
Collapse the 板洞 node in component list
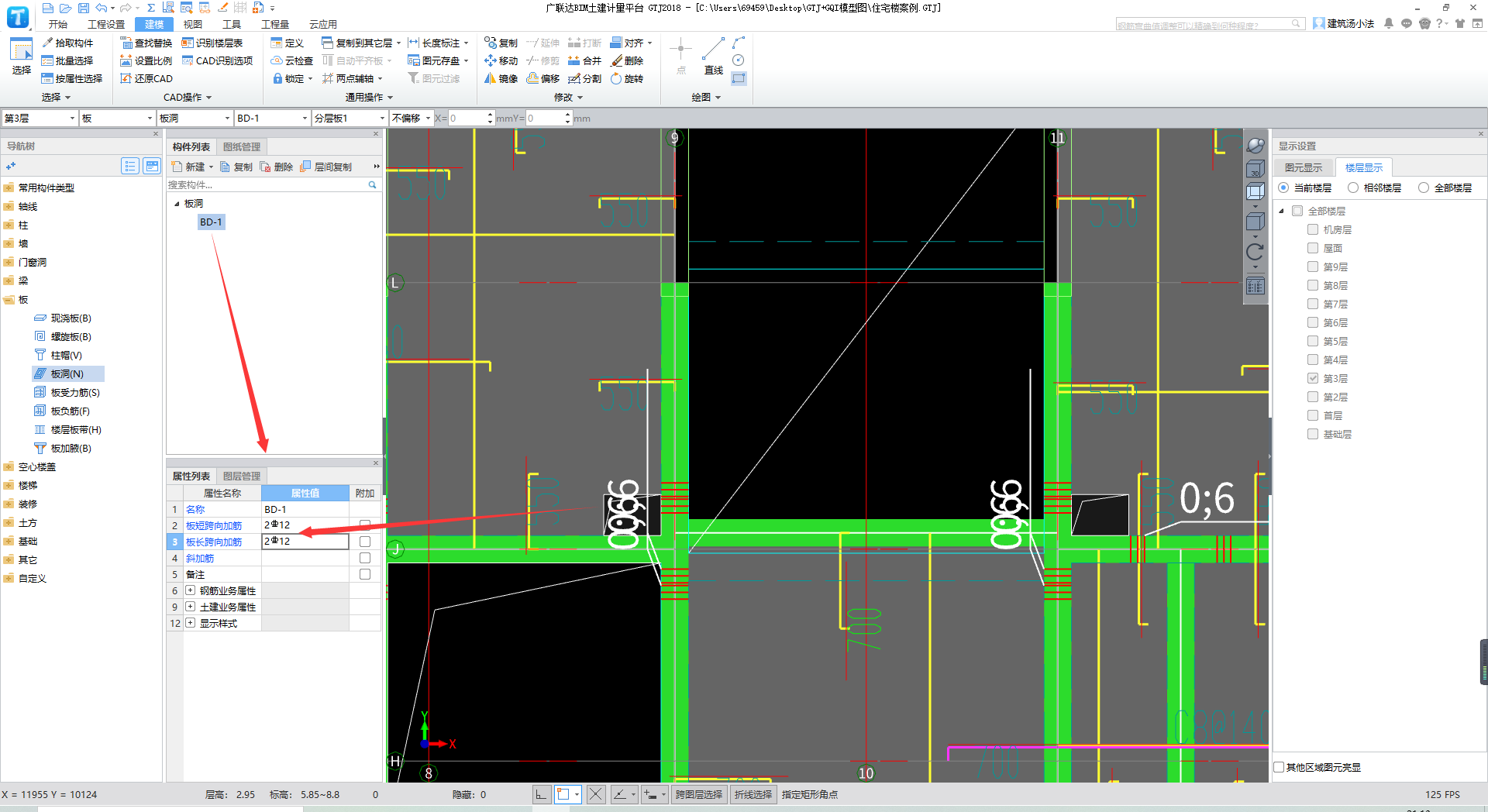point(177,204)
